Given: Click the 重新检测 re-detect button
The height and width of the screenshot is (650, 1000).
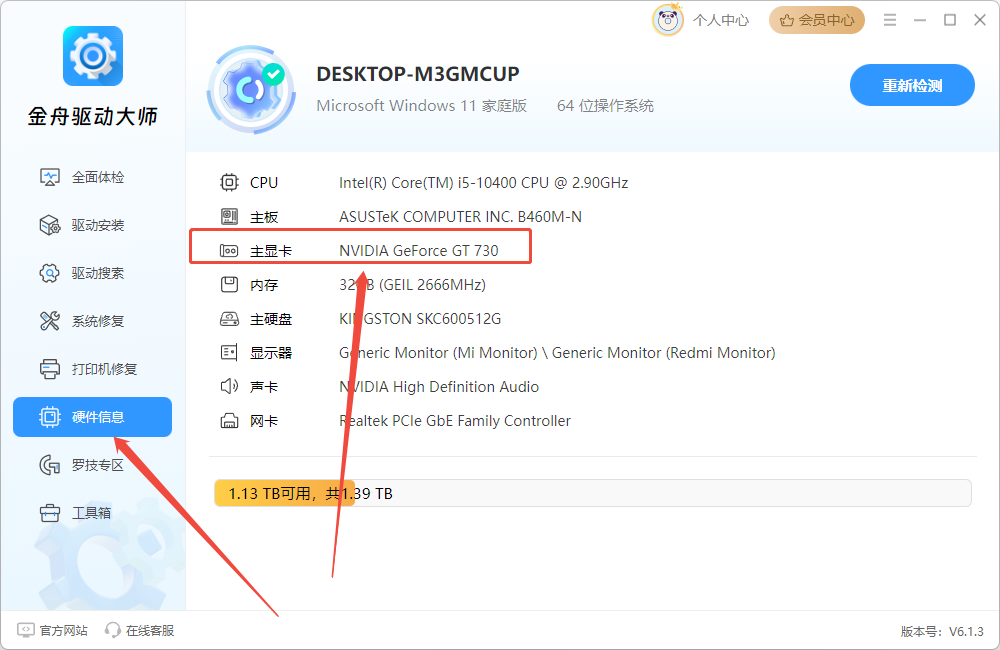Looking at the screenshot, I should pos(912,85).
